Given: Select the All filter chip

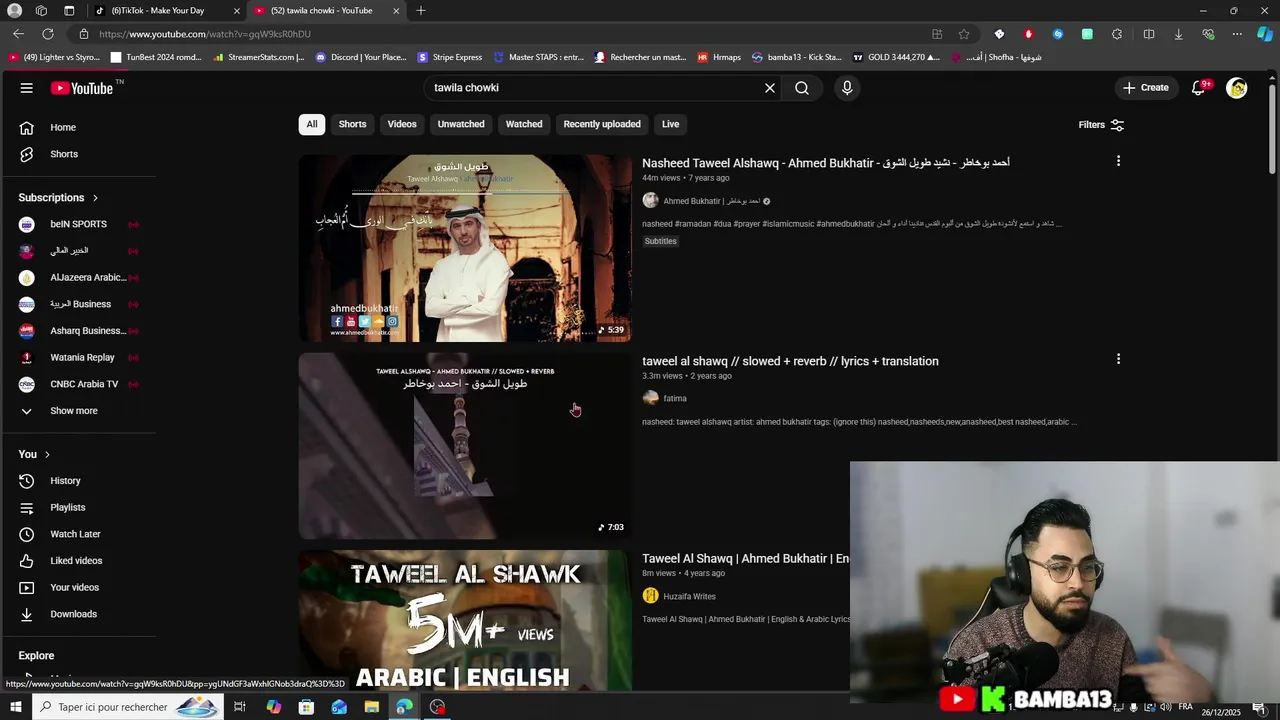Looking at the screenshot, I should (312, 124).
